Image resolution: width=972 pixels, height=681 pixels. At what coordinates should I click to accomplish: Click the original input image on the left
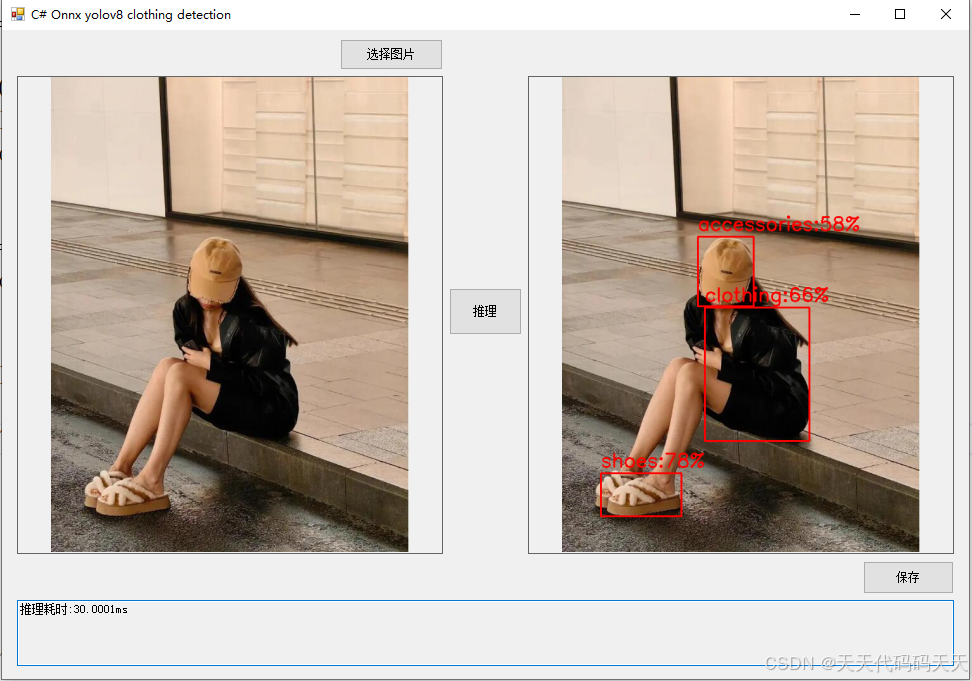point(229,314)
